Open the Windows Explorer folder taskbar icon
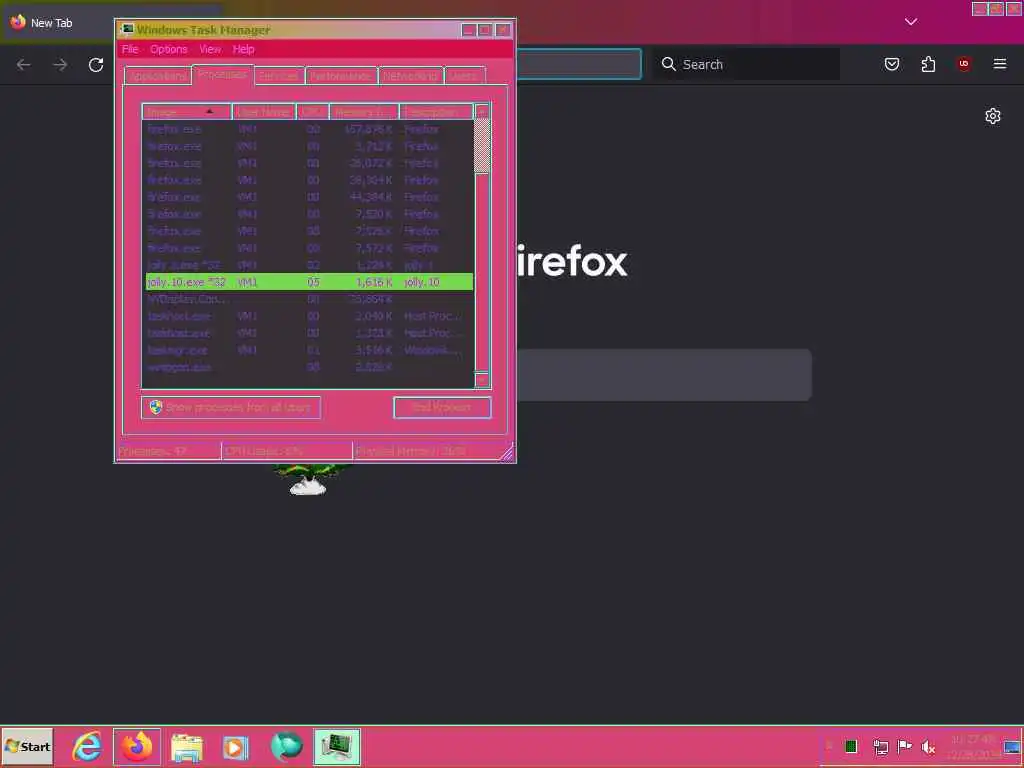The height and width of the screenshot is (768, 1024). 187,746
